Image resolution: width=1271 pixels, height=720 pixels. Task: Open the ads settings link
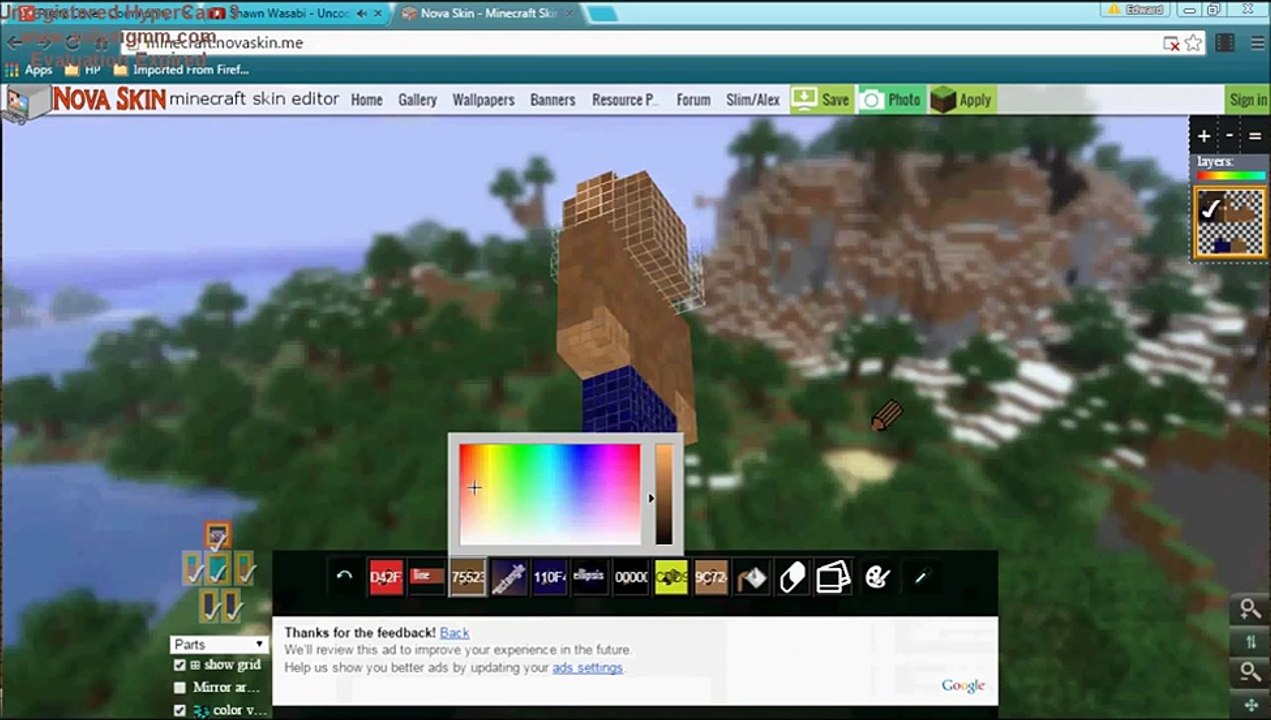[587, 667]
